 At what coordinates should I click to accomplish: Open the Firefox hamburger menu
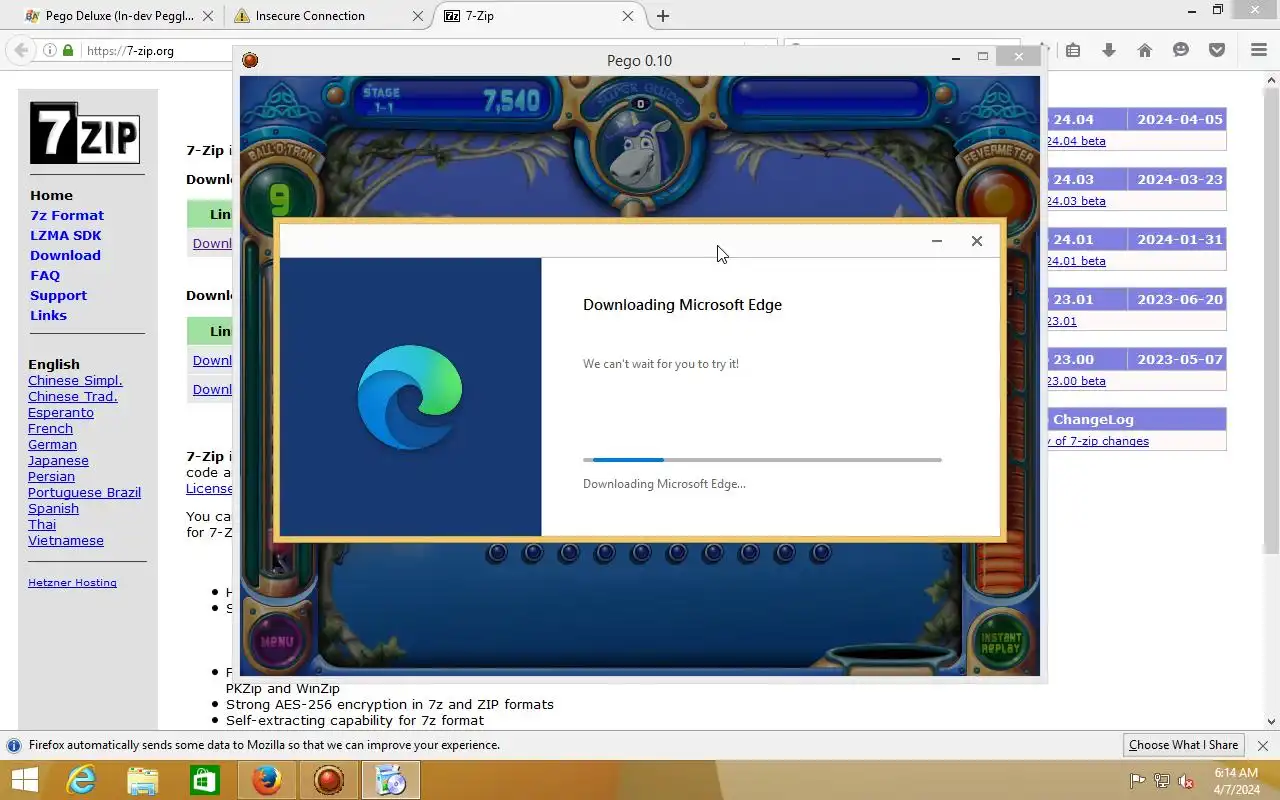(x=1259, y=50)
